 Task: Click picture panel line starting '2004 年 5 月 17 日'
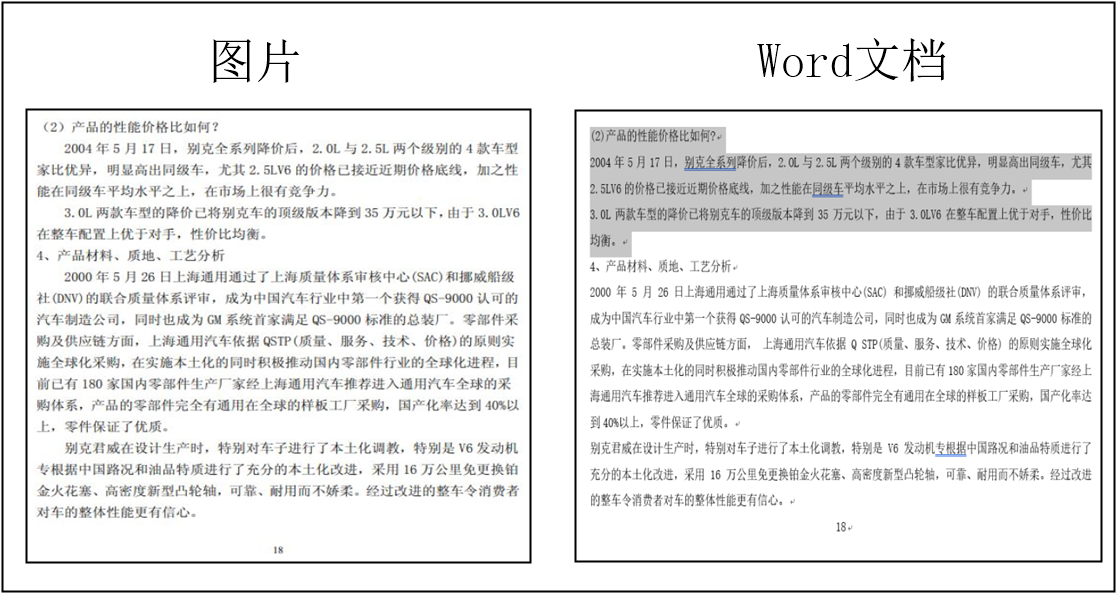point(291,149)
